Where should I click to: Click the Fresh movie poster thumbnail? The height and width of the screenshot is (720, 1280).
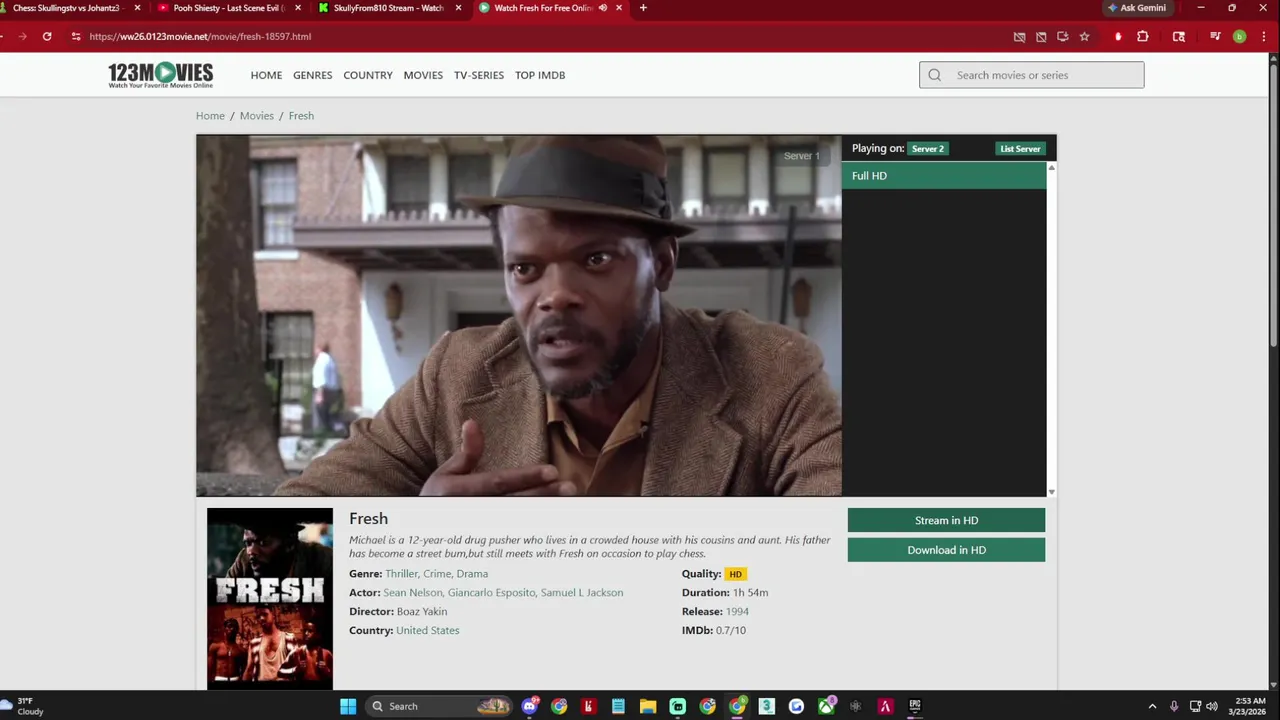270,598
